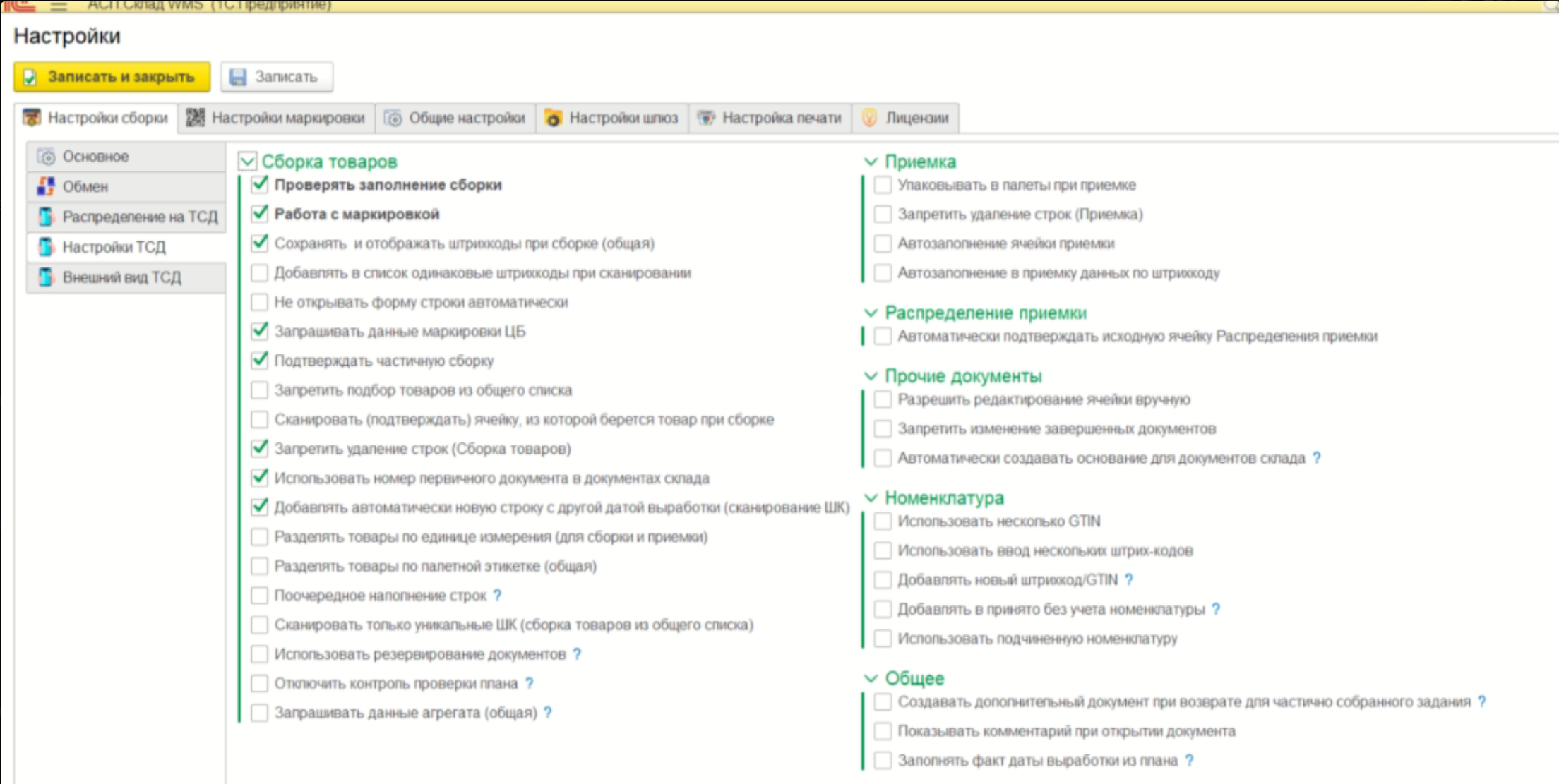
Task: Click the device icon beside Внешний вид ТСД
Action: click(x=47, y=277)
